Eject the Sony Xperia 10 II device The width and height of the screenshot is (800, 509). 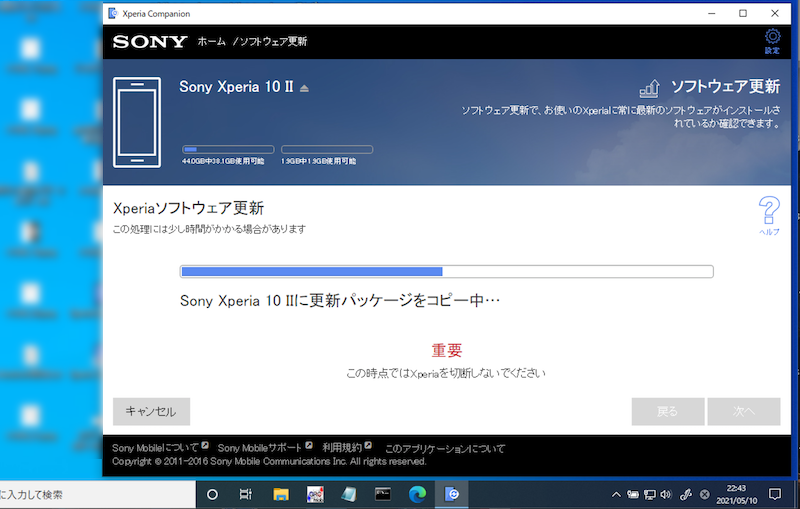(x=304, y=88)
